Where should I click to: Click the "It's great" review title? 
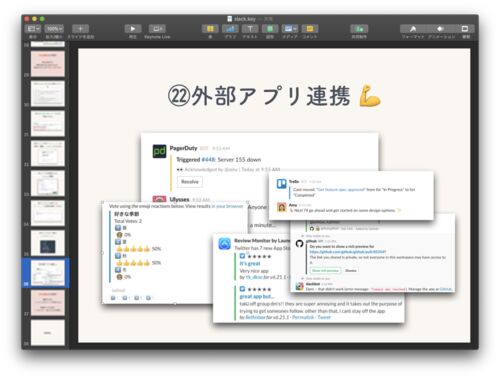pos(250,263)
